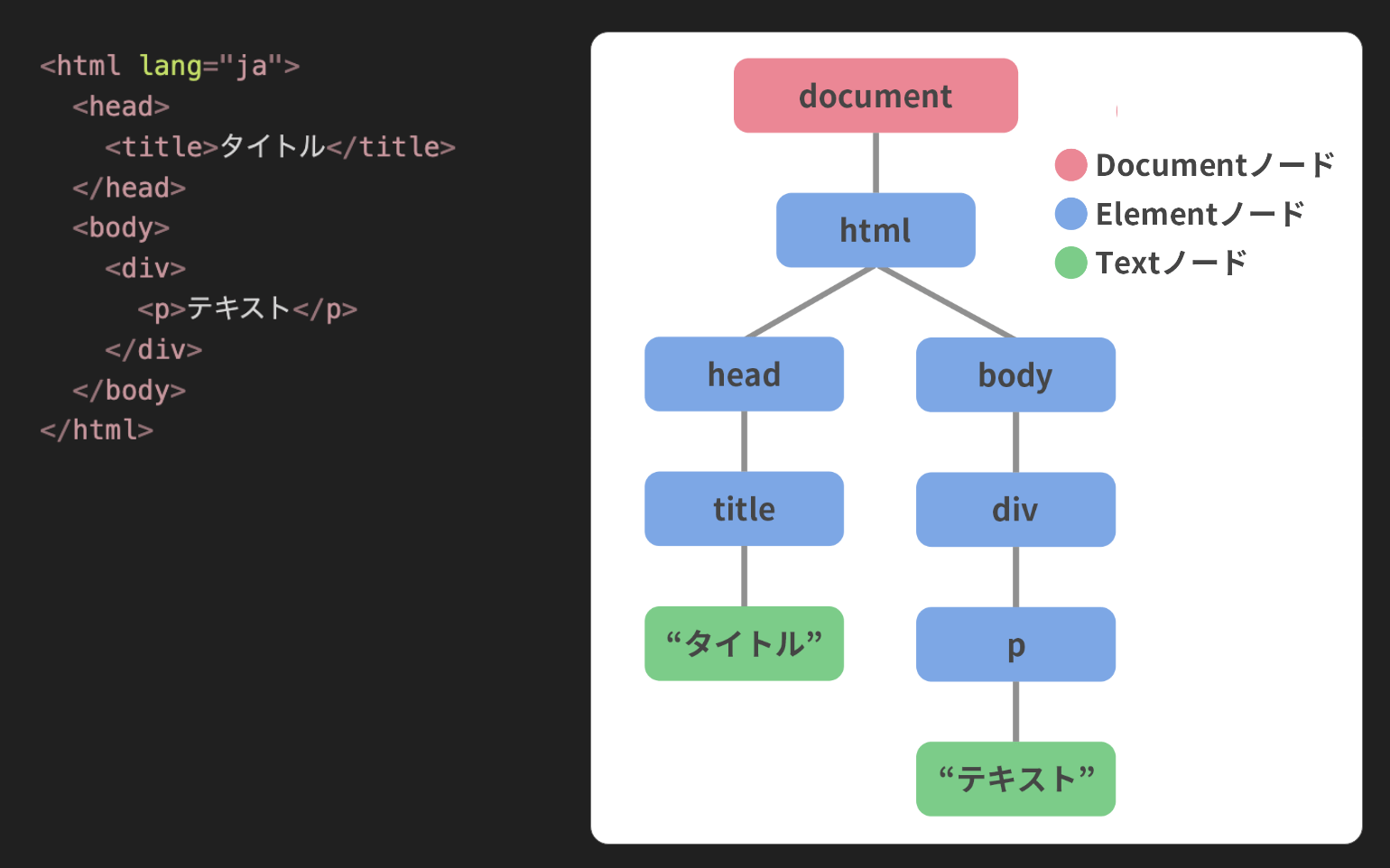Click the <p>テキスト</p> code line

tap(247, 309)
